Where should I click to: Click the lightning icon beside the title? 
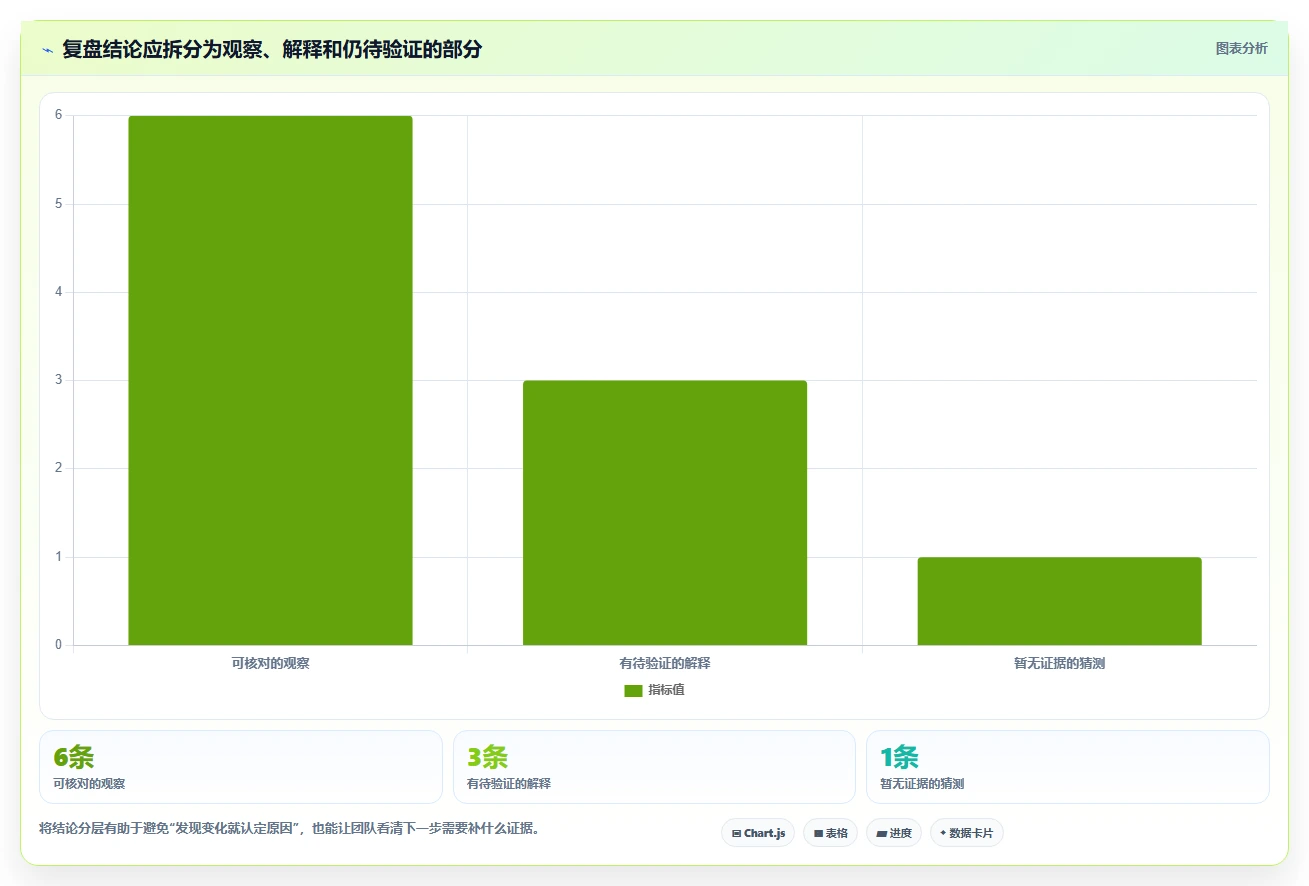coord(47,50)
